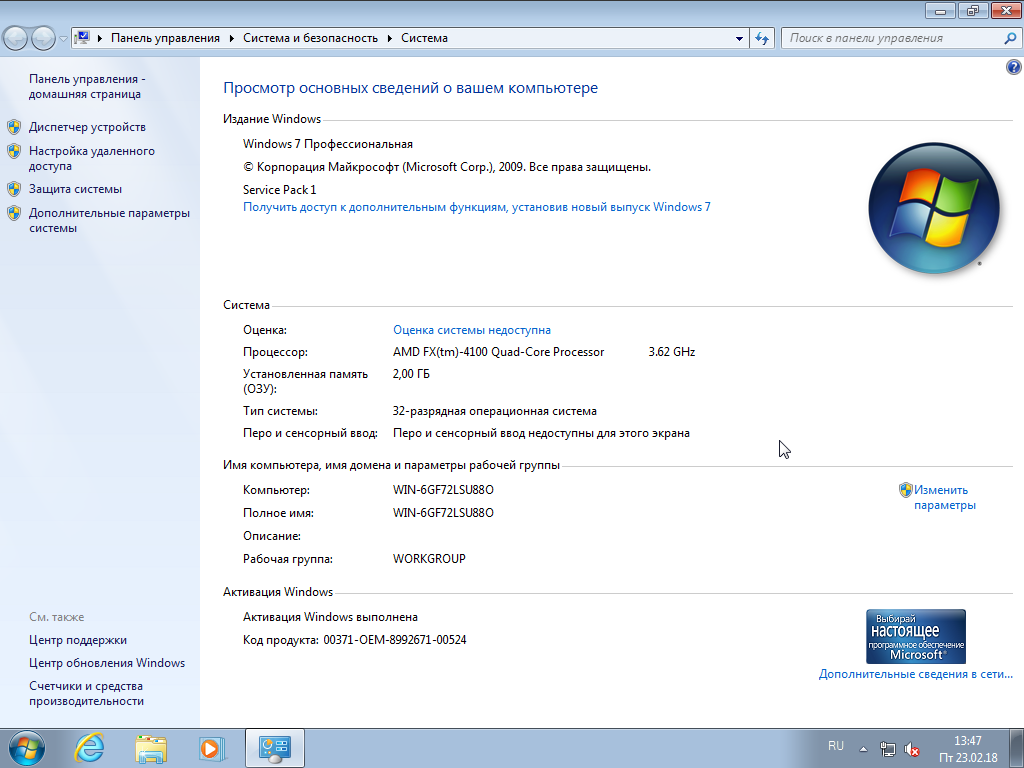Open Панель управления домашняя страница link
This screenshot has height=768, width=1024.
(x=87, y=86)
